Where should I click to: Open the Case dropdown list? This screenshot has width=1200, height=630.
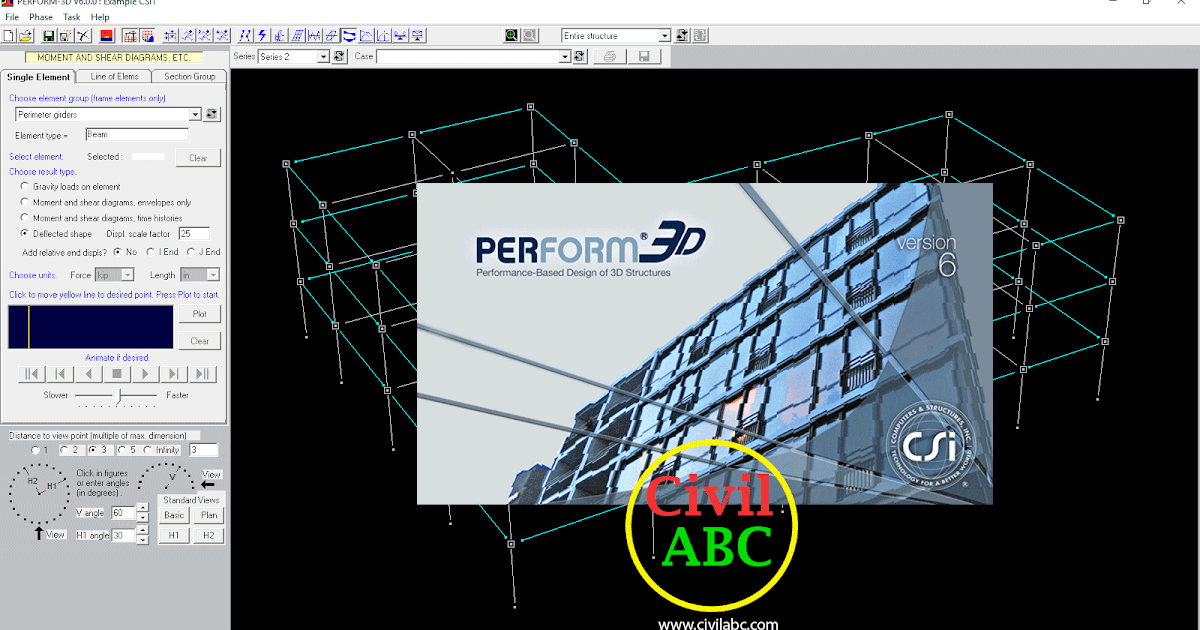[x=563, y=57]
